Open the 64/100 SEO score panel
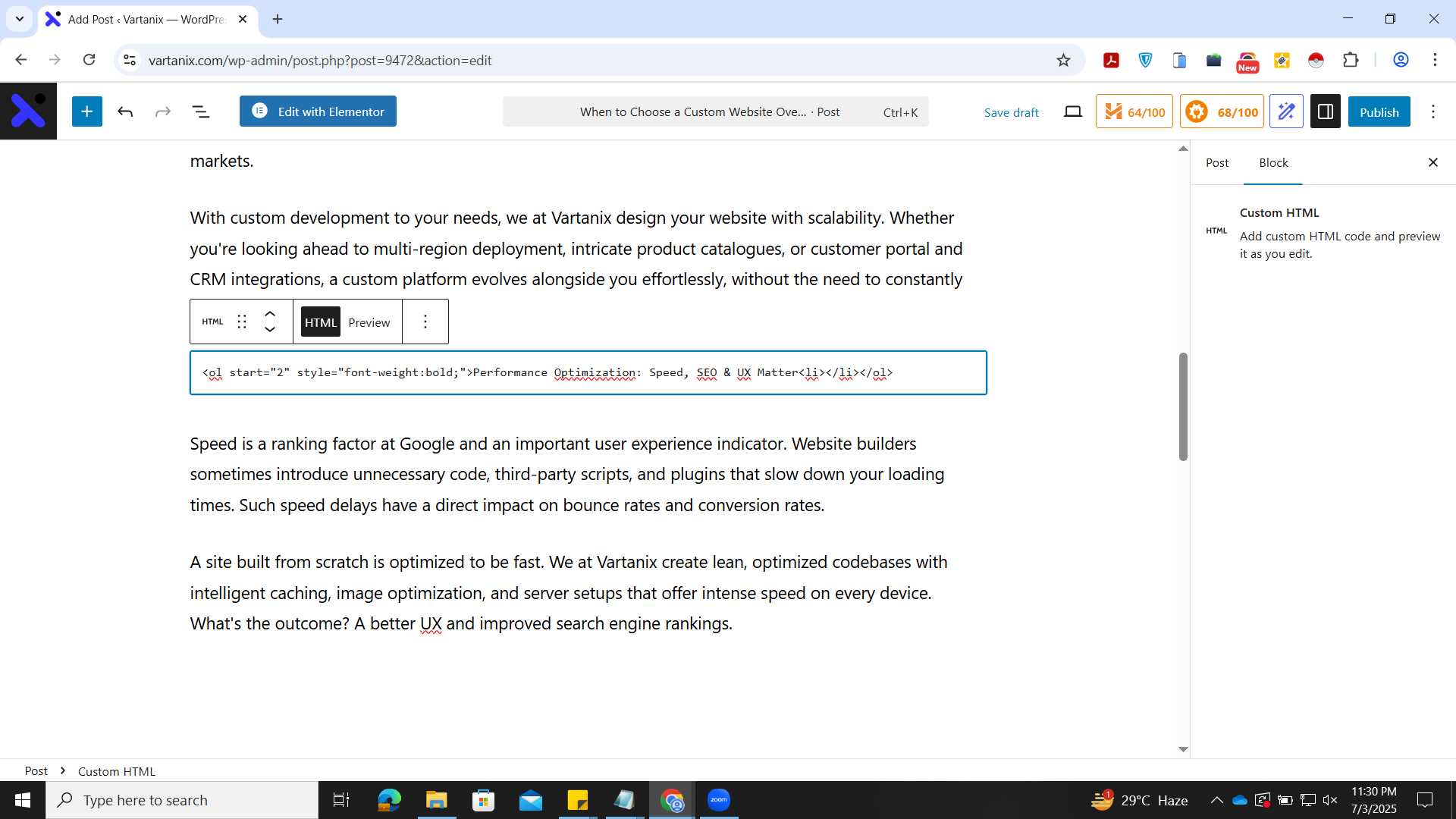1456x819 pixels. coord(1134,111)
